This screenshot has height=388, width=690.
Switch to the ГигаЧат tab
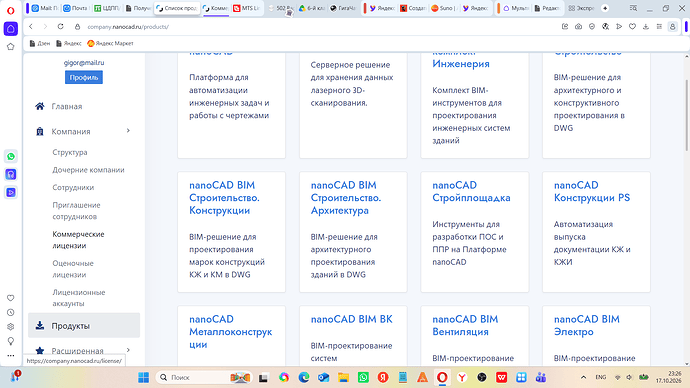343,8
